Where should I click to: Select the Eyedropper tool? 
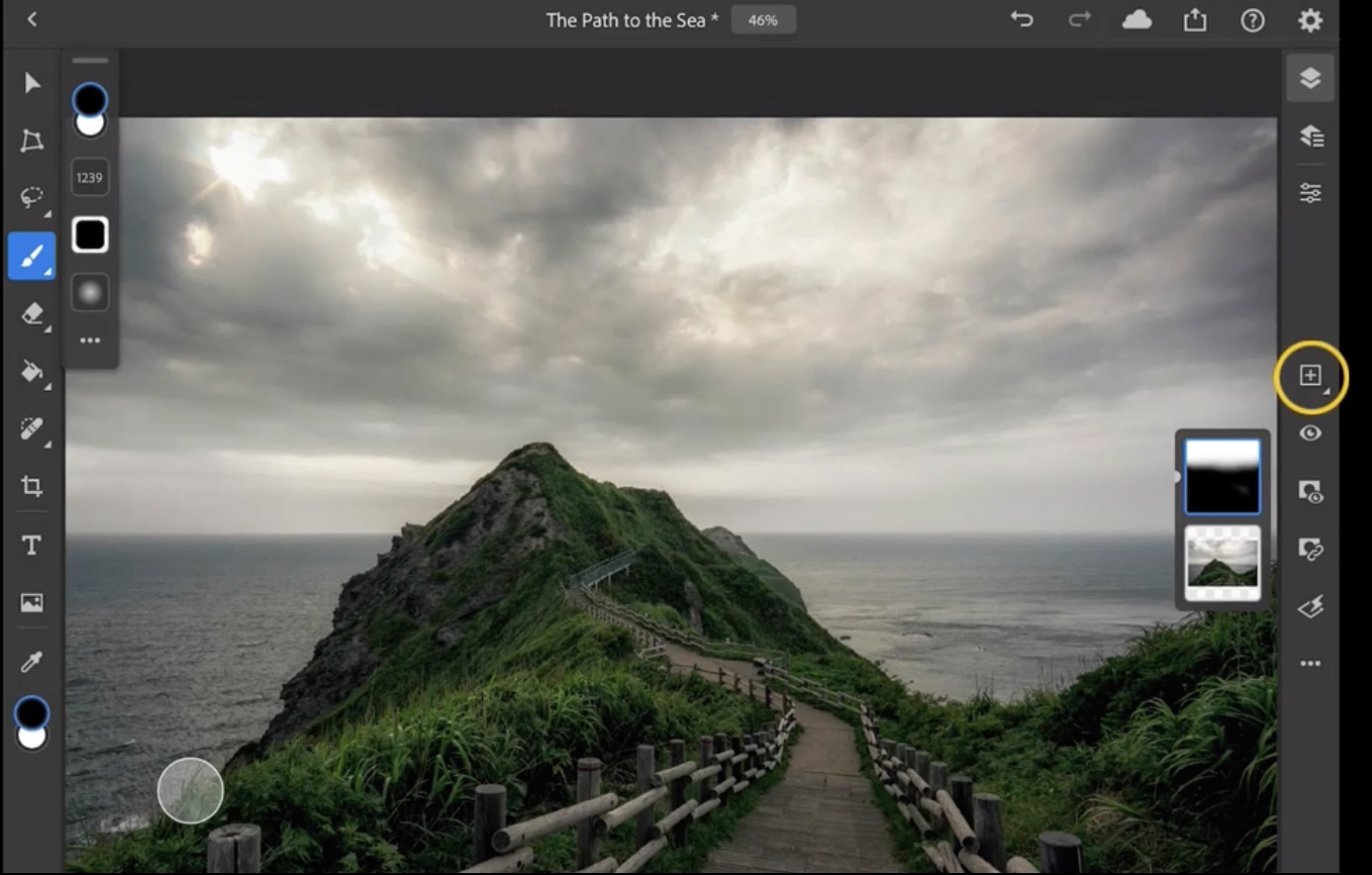click(32, 661)
